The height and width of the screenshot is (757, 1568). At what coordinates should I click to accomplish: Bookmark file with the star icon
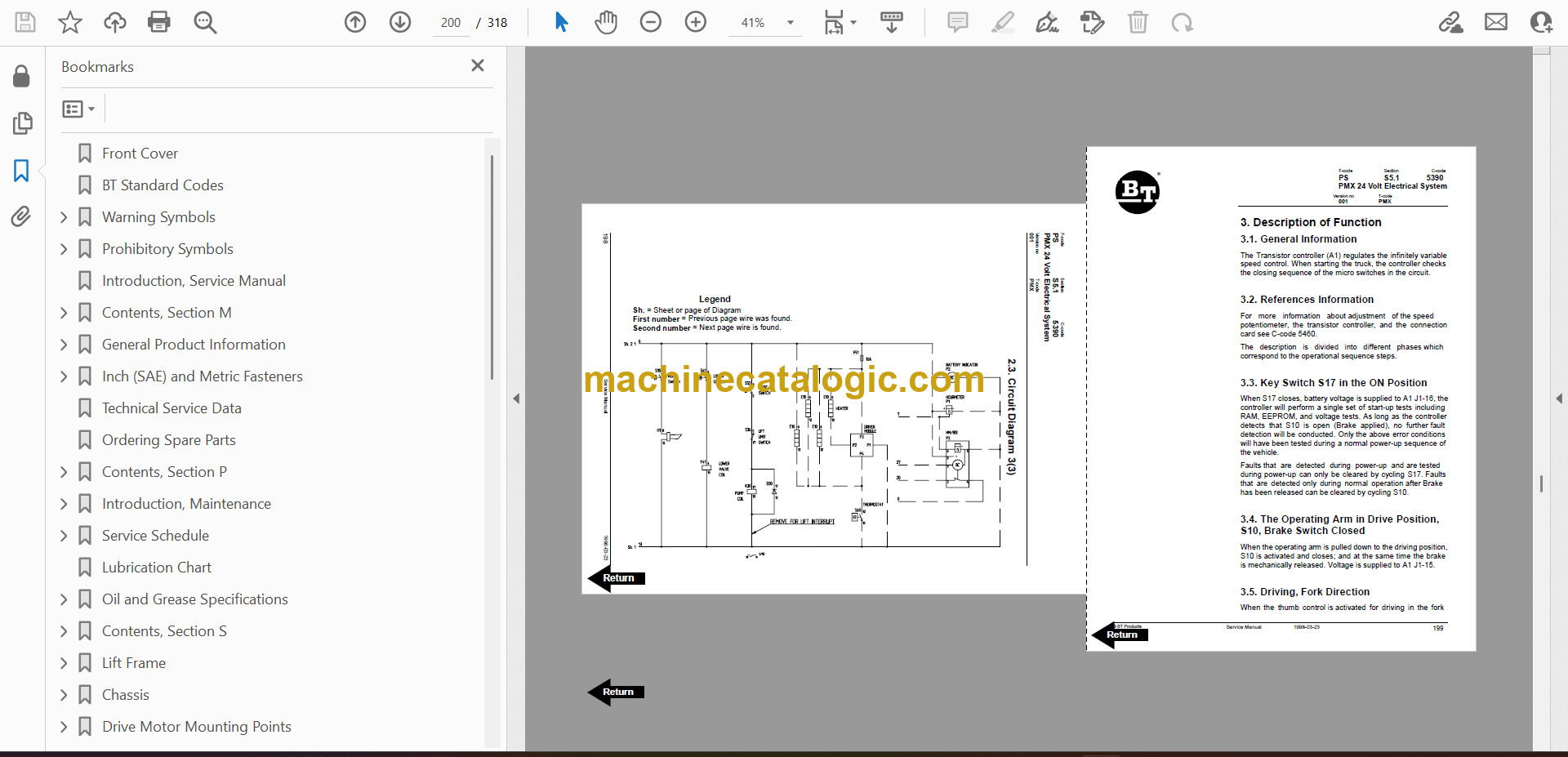[70, 22]
